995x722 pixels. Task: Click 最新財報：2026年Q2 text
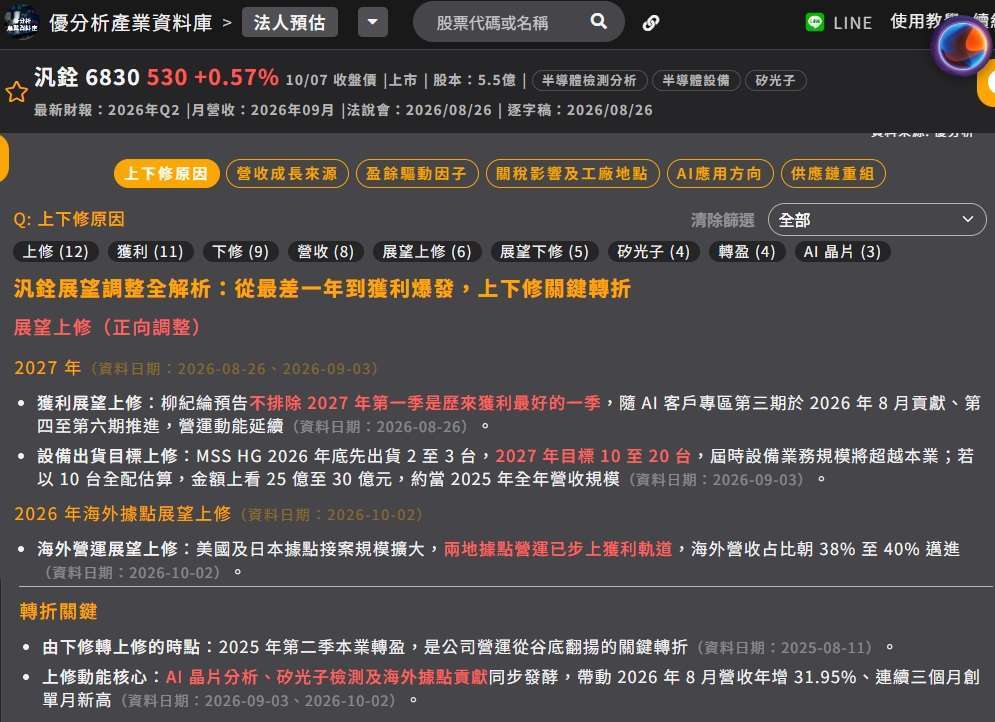click(x=107, y=110)
